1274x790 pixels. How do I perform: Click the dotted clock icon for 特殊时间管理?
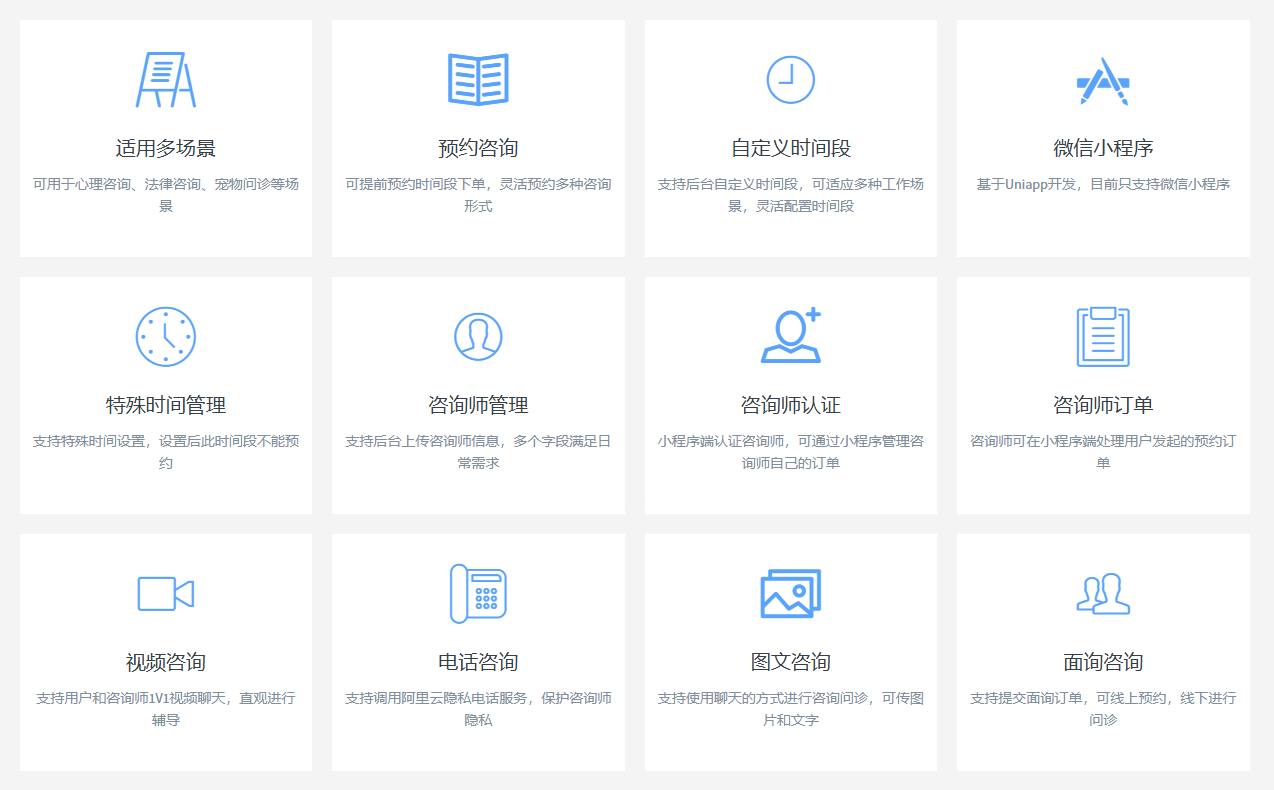[166, 337]
